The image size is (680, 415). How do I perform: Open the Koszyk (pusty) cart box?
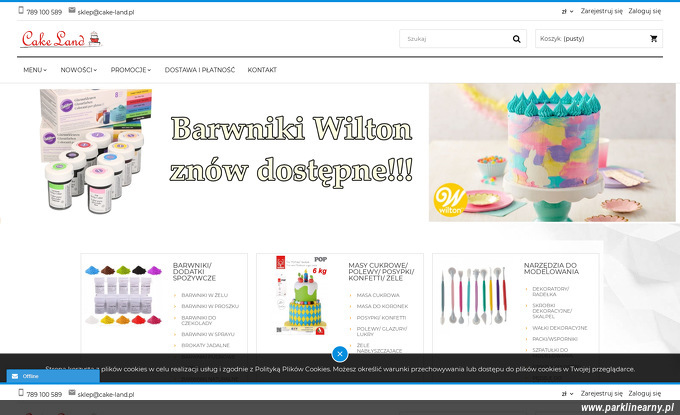[599, 39]
